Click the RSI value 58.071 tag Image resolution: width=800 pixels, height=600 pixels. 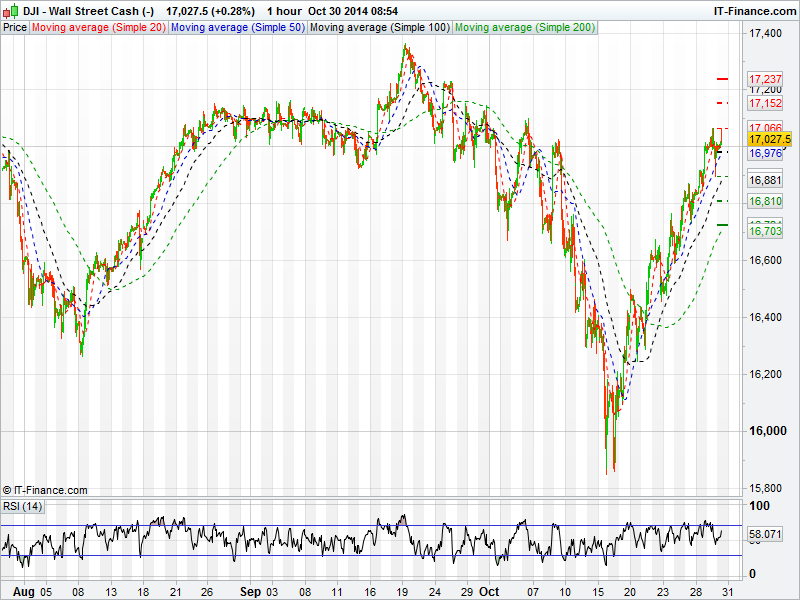766,536
